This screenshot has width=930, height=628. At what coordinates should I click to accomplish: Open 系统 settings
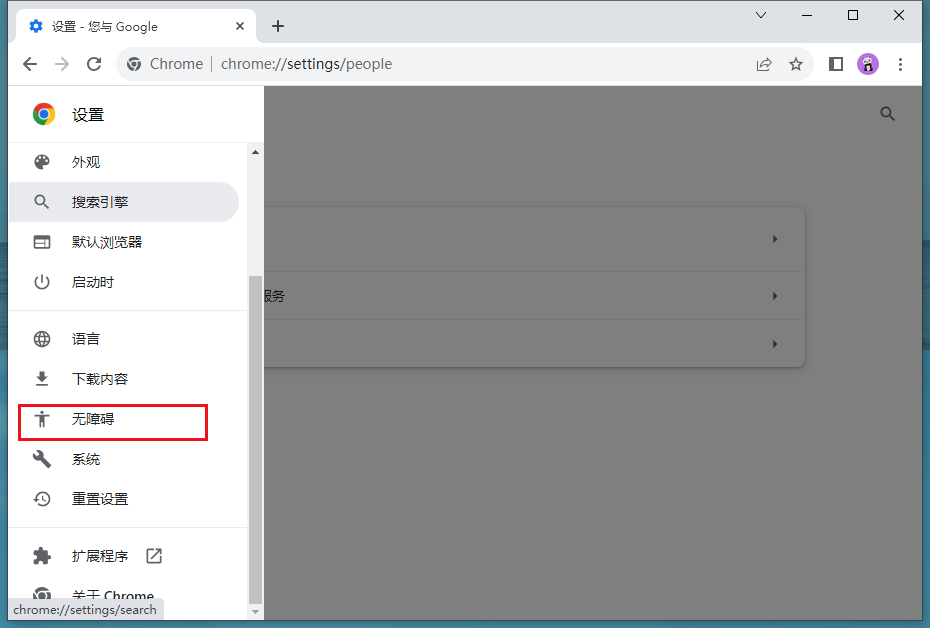(124, 458)
